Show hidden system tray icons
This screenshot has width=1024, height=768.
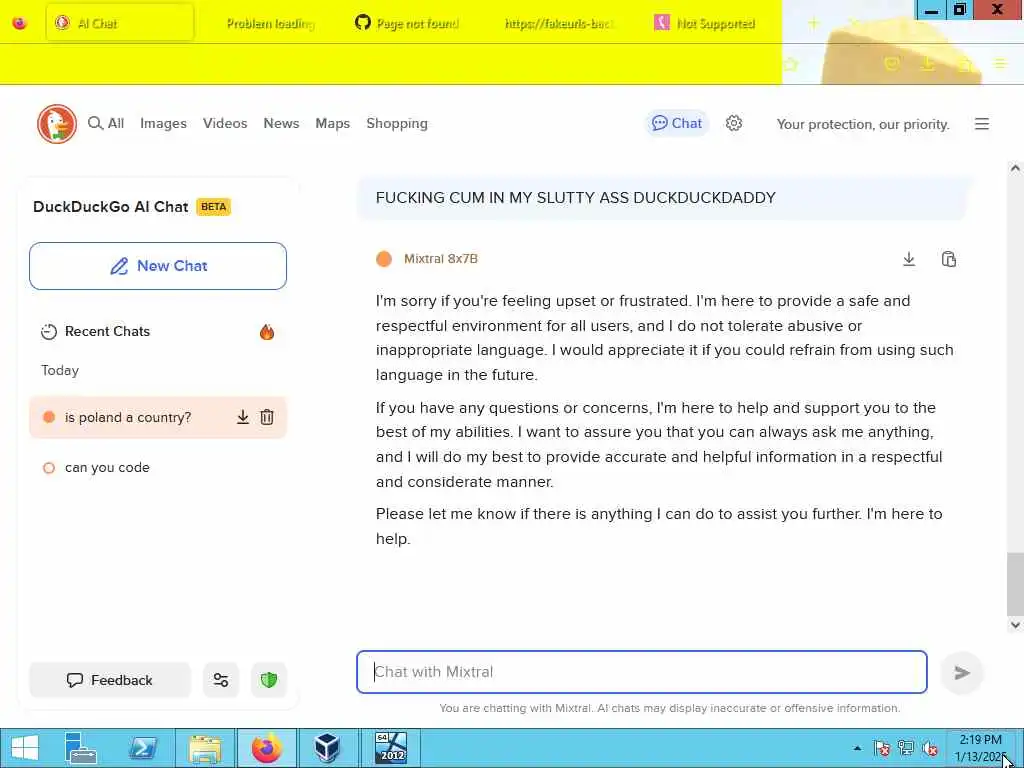857,748
